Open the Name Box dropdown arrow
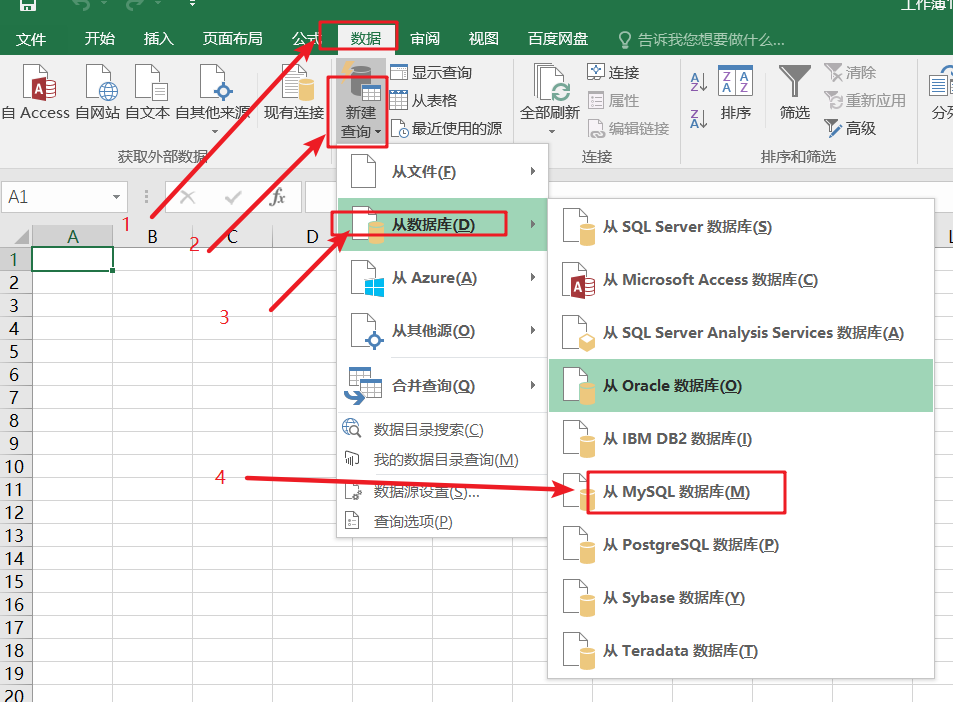Image resolution: width=953 pixels, height=702 pixels. (115, 197)
